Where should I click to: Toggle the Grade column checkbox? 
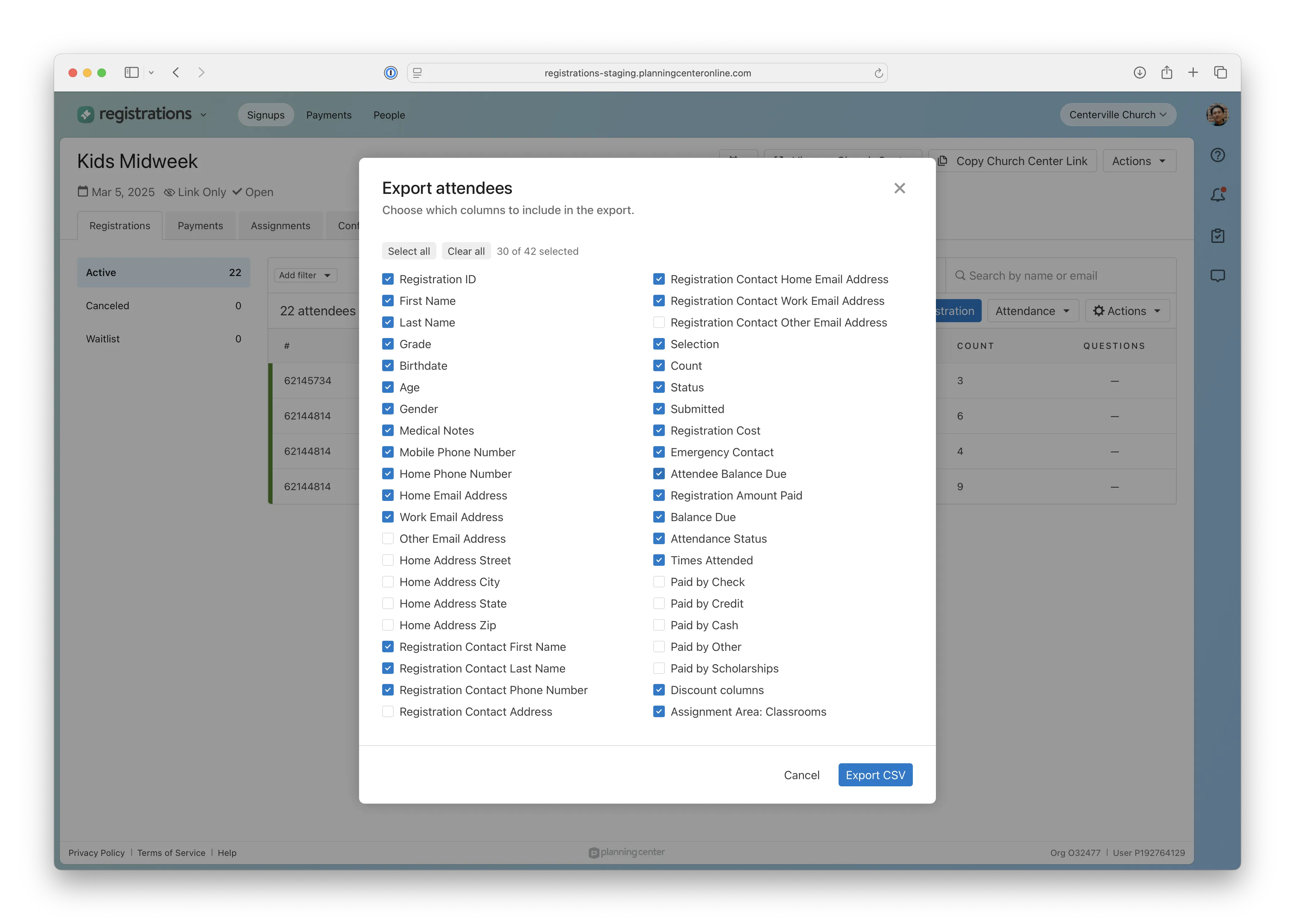point(388,344)
